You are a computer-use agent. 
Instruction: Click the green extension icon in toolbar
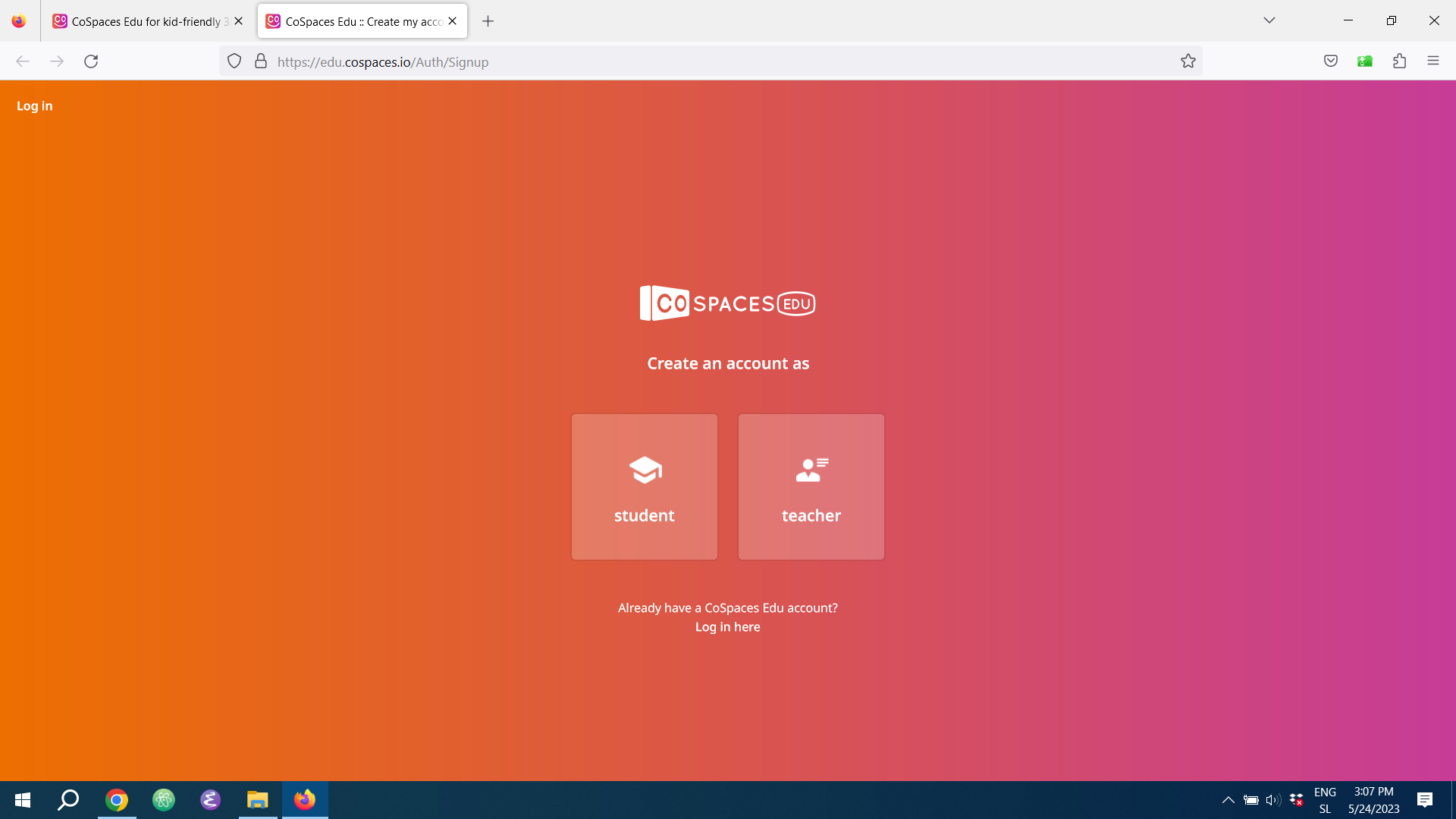point(1364,61)
